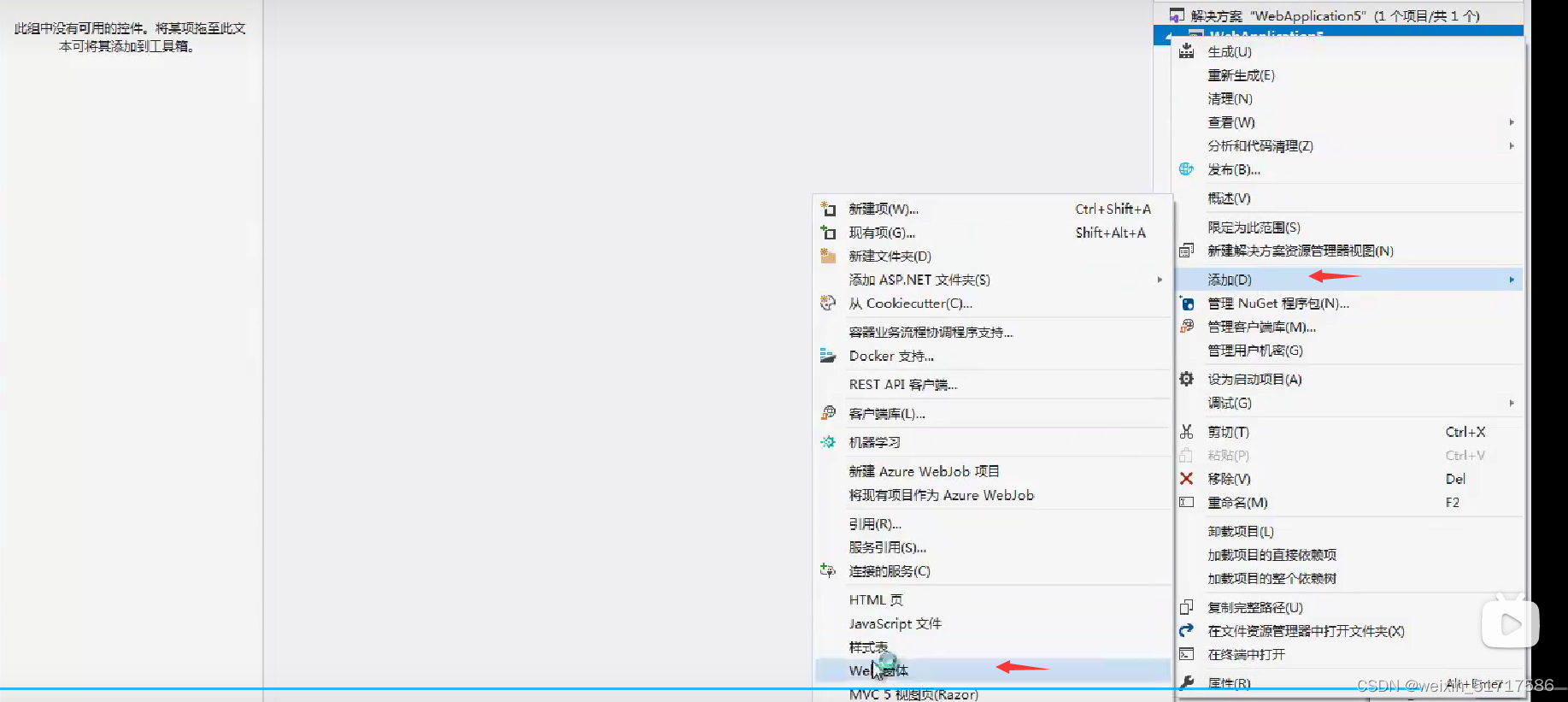Select 新建 Azure WebJob 项目
Screen dimensions: 1568x702
pos(924,471)
